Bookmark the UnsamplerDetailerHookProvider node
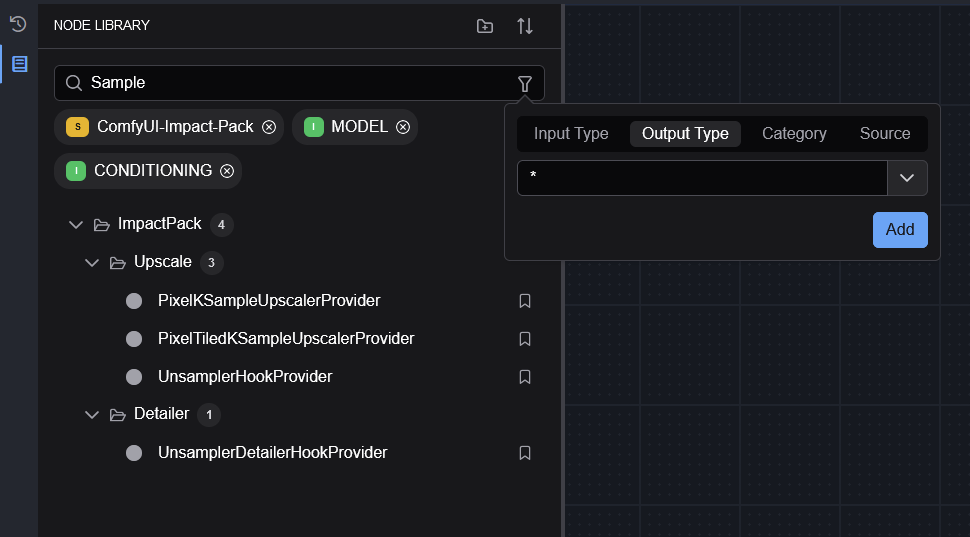 (x=525, y=453)
